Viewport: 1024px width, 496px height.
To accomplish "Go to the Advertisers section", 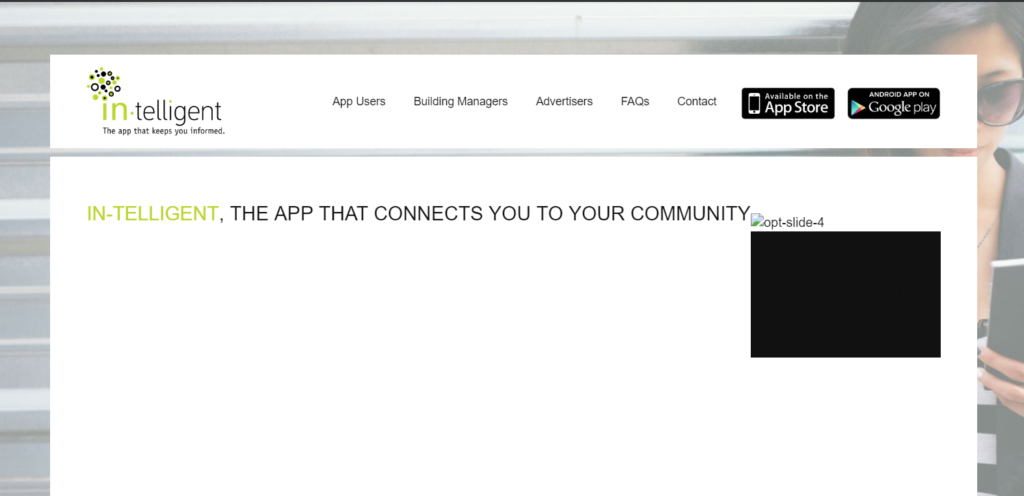I will [x=564, y=101].
